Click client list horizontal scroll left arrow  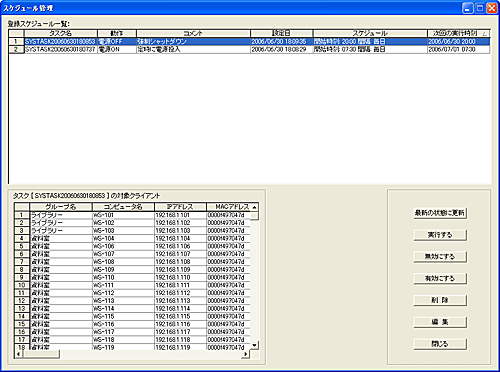(x=18, y=354)
